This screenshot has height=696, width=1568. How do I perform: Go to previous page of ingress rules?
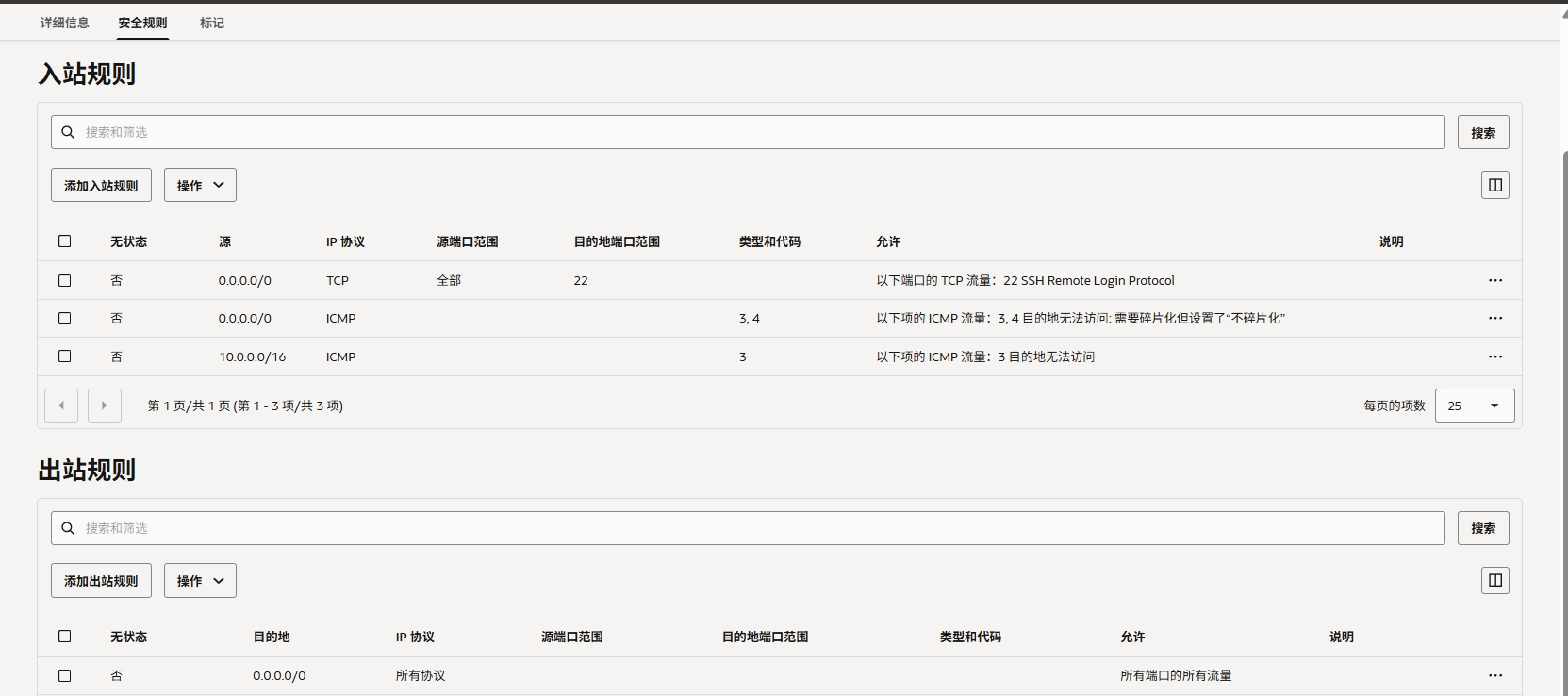click(x=61, y=406)
